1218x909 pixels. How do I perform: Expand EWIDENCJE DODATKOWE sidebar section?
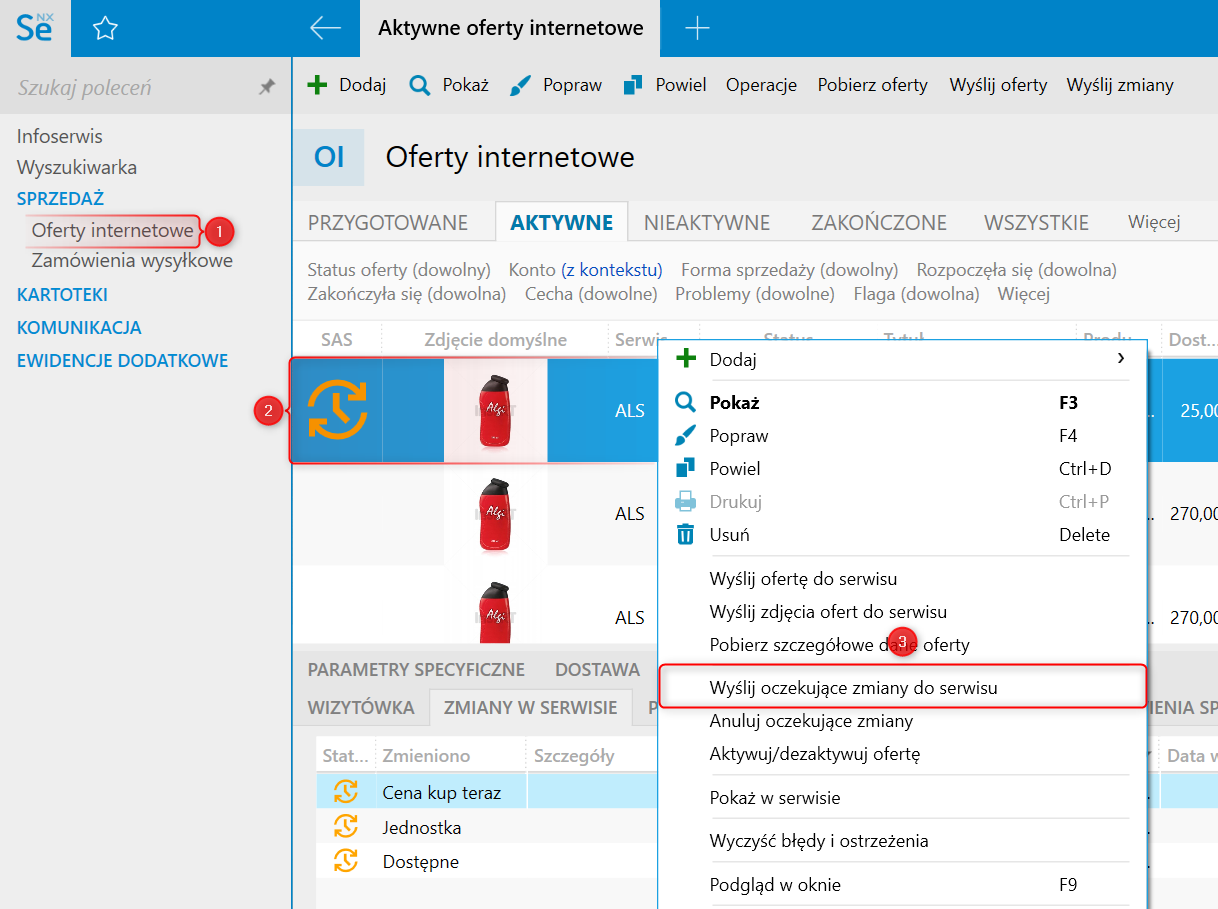pyautogui.click(x=122, y=360)
